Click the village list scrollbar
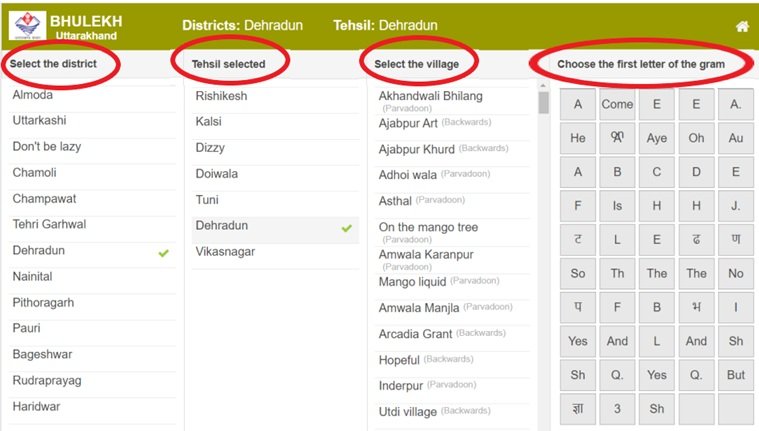 point(544,103)
